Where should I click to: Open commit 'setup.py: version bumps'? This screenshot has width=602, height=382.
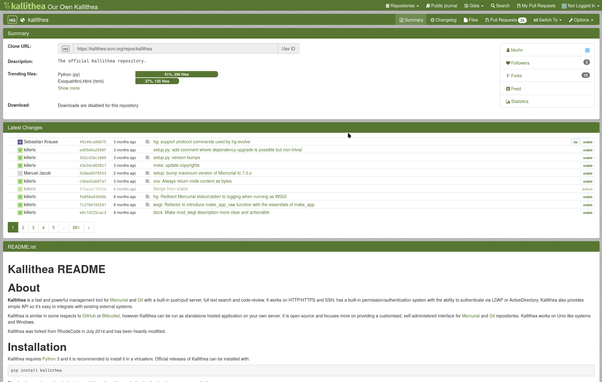(176, 158)
